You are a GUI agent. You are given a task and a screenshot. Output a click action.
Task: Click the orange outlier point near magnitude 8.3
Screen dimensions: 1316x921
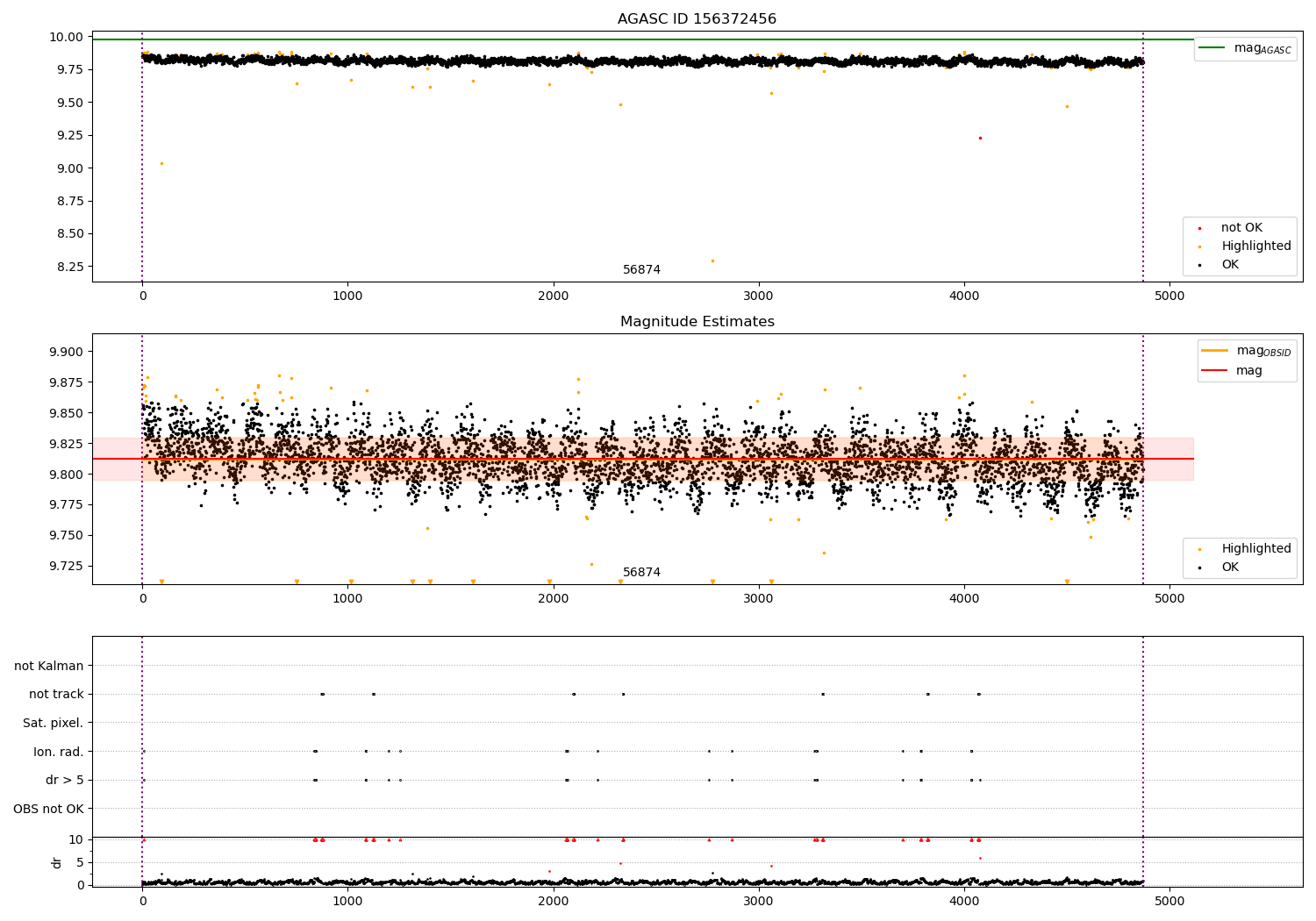click(x=712, y=261)
